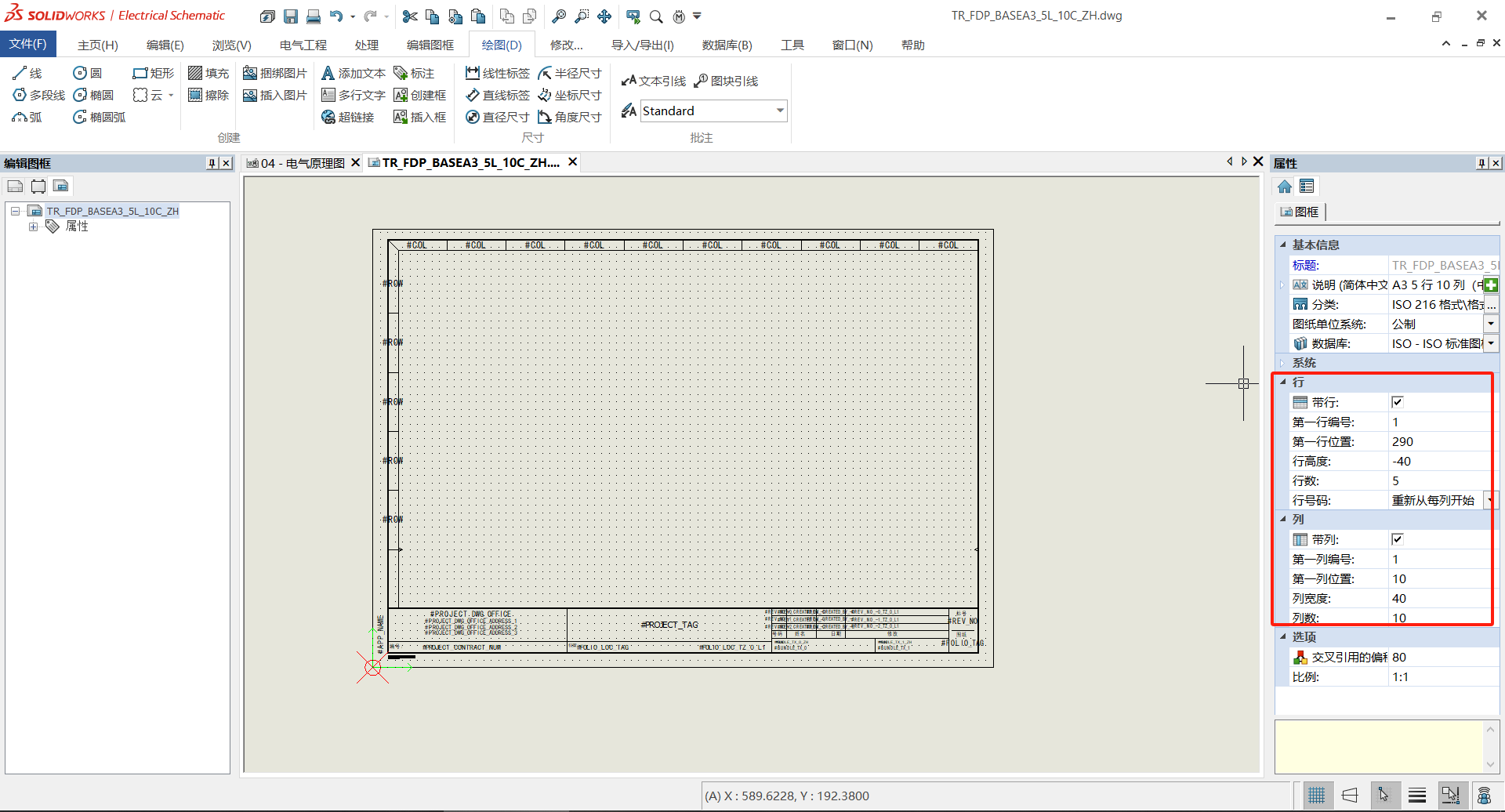The image size is (1505, 812).
Task: Open the 云 cloud tool dropdown arrow
Action: (x=171, y=95)
